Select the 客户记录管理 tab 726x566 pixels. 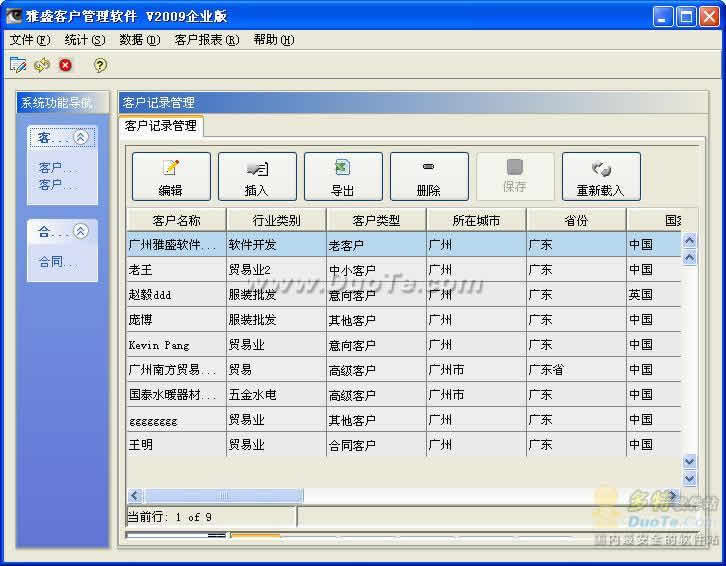point(161,126)
